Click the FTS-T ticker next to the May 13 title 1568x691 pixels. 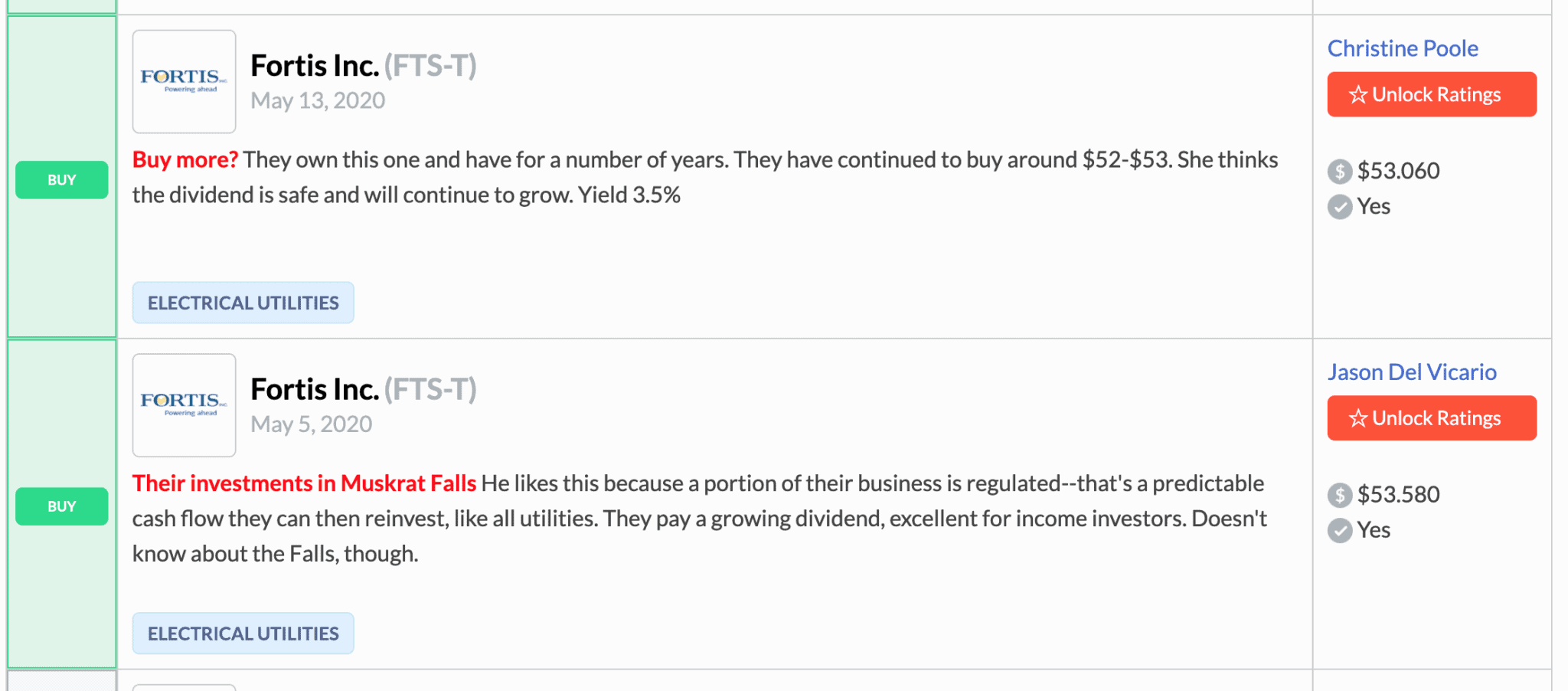(x=430, y=66)
